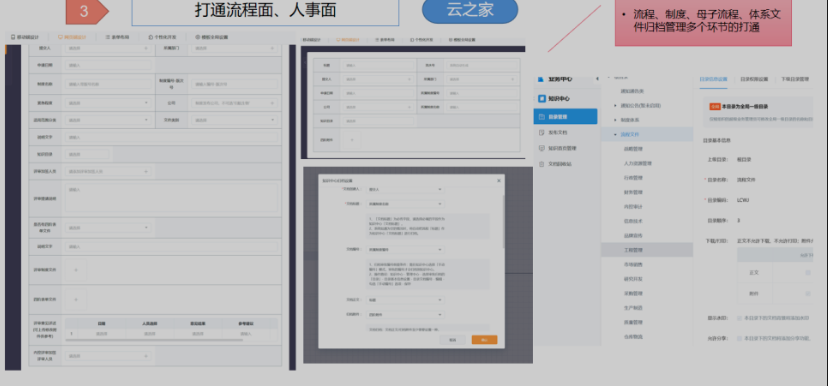This screenshot has height=386, width=828.
Task: Collapse the 流程文件 tree node
Action: (615, 135)
